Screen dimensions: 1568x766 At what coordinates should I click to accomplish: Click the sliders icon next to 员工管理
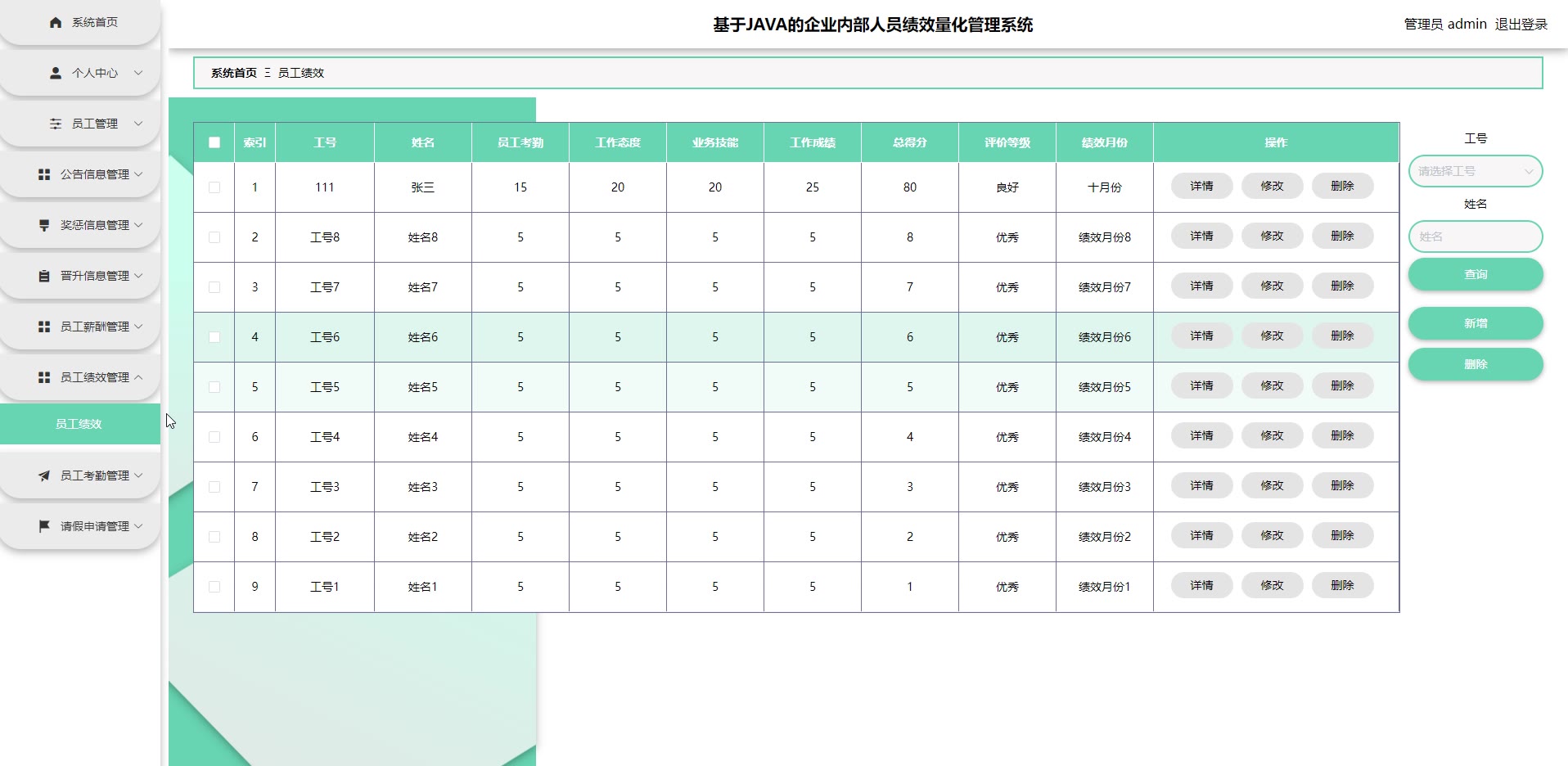click(x=56, y=124)
